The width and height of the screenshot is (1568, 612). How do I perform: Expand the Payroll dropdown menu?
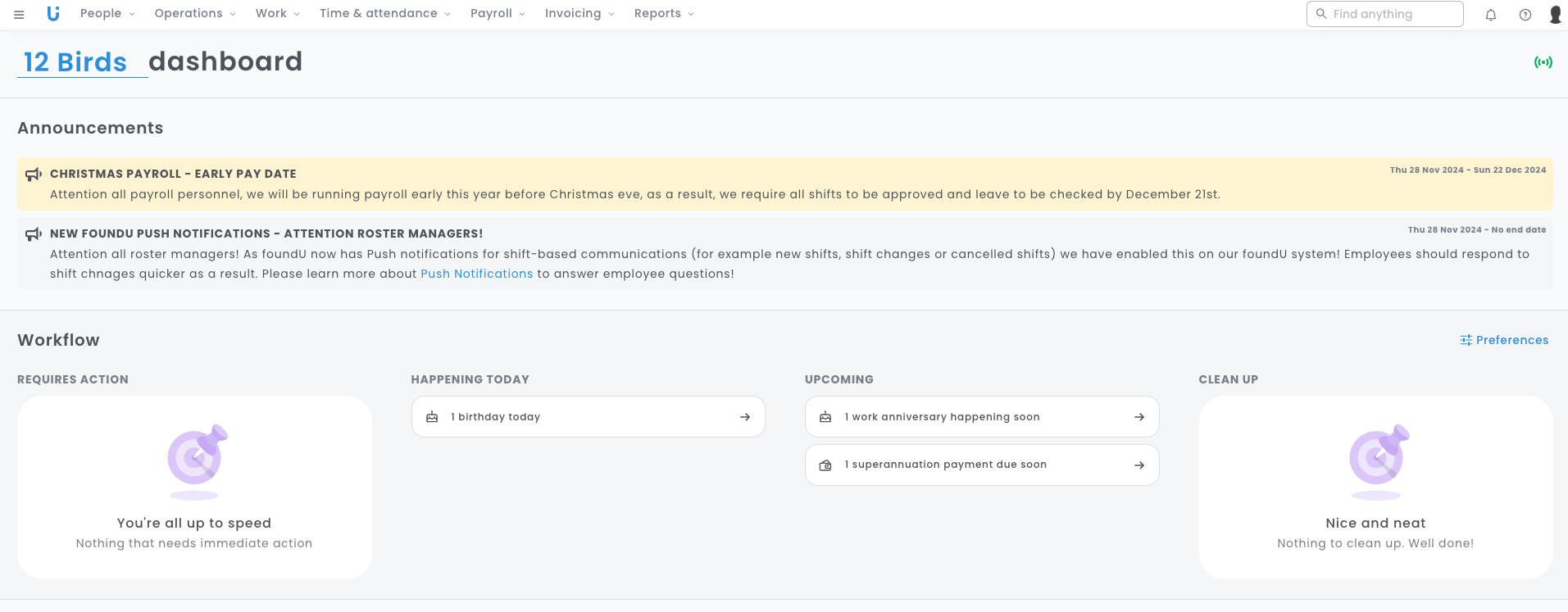pos(498,14)
